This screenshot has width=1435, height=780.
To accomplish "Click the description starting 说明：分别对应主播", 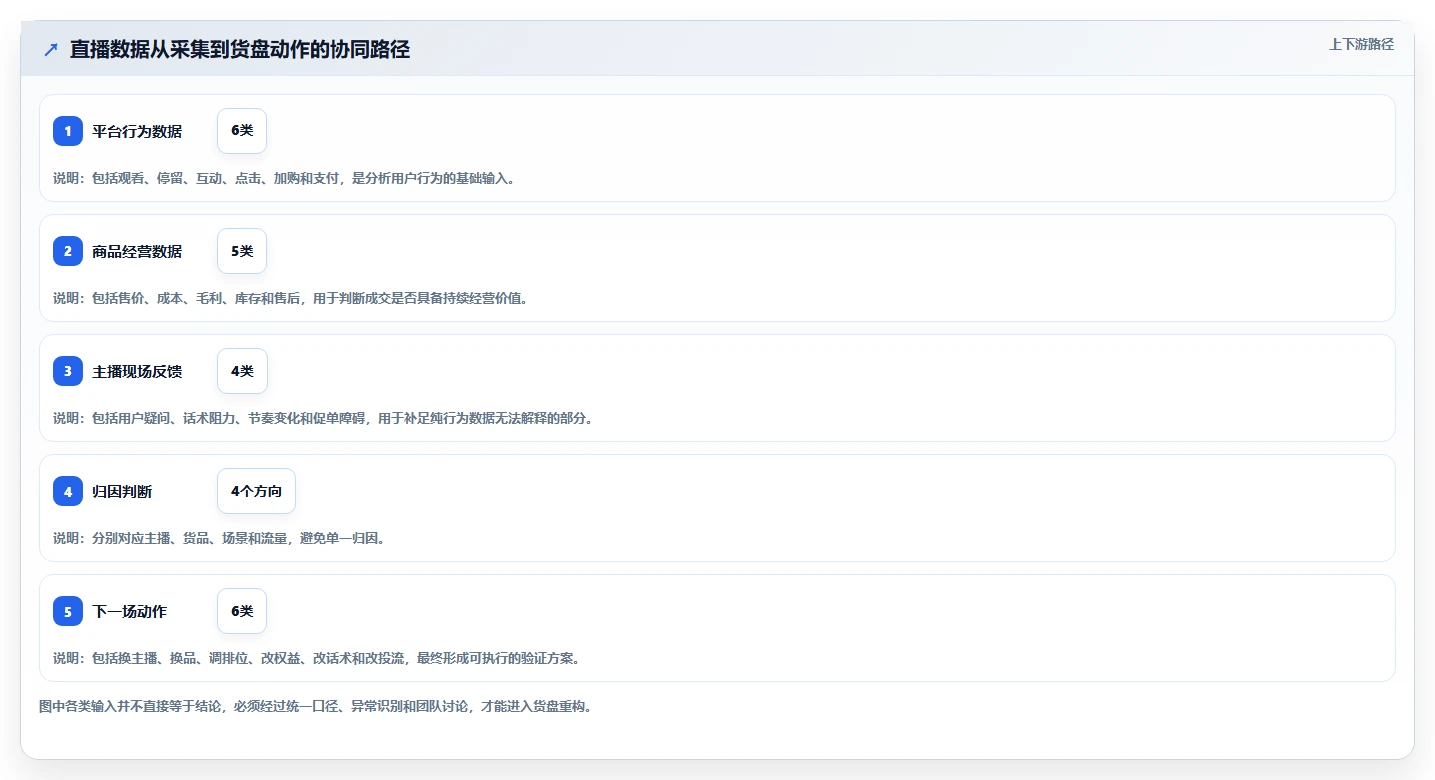I will click(219, 538).
